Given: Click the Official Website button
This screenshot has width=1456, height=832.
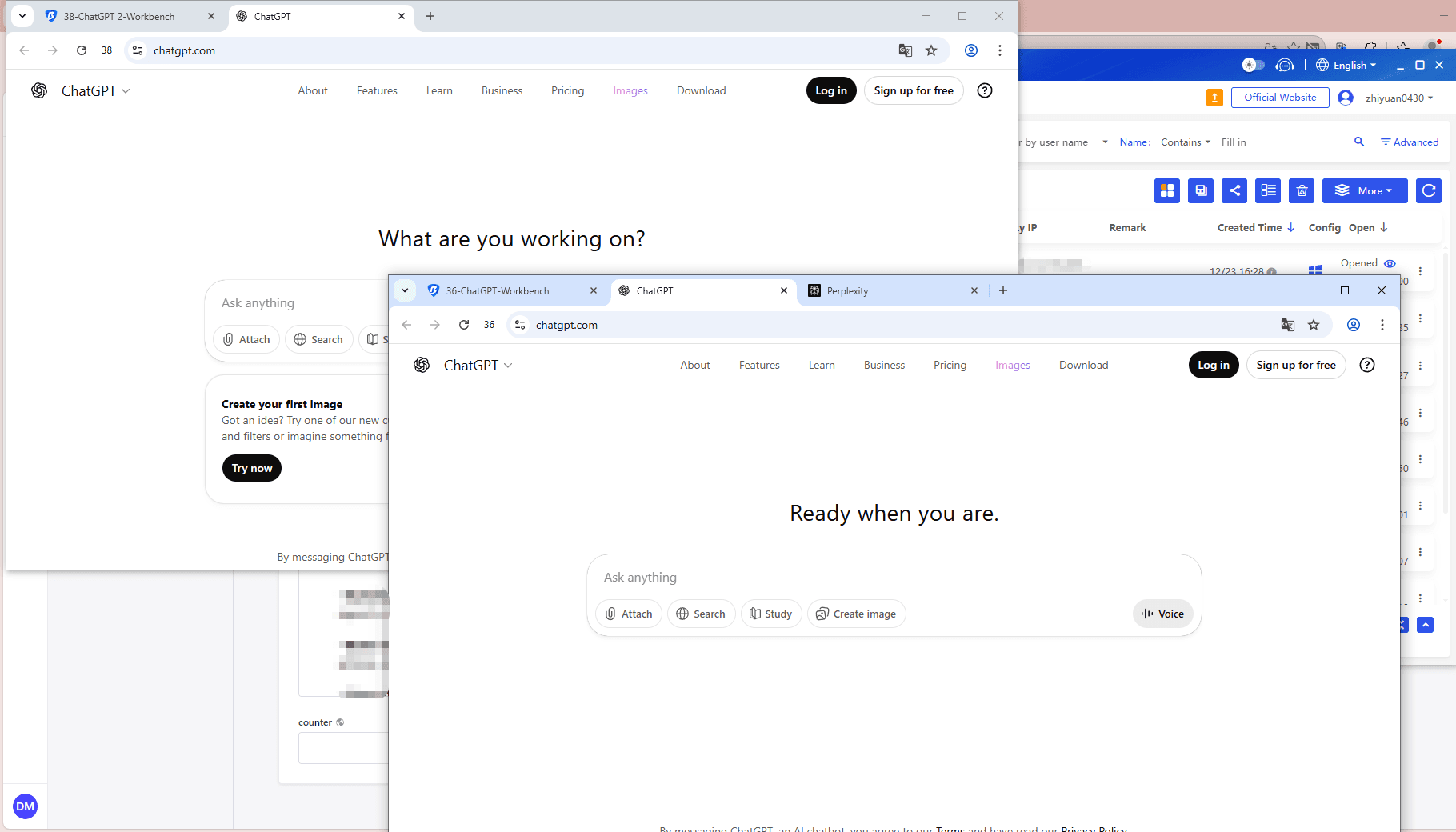Looking at the screenshot, I should (1280, 97).
